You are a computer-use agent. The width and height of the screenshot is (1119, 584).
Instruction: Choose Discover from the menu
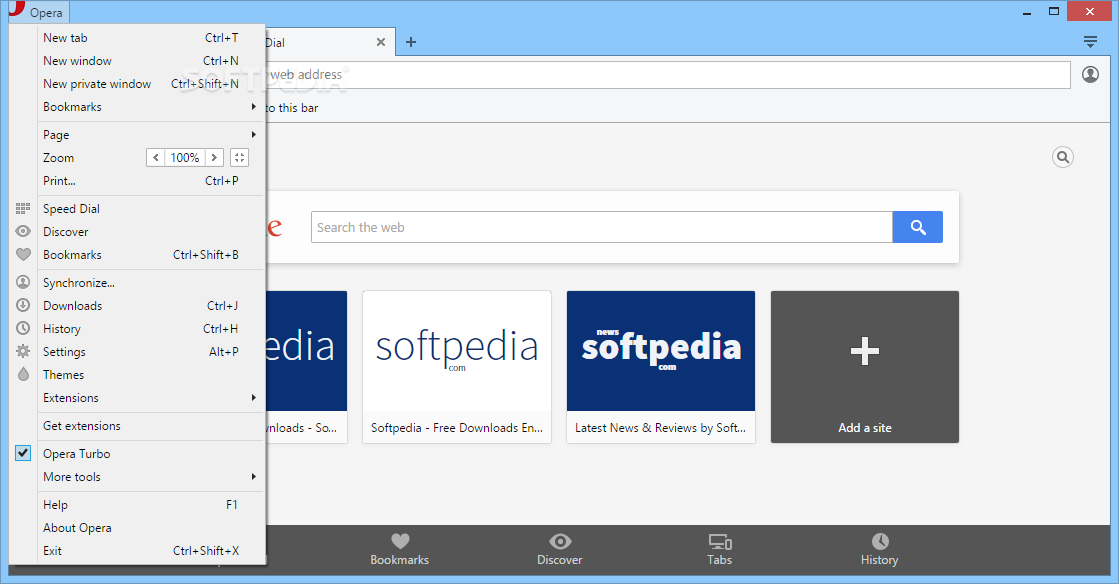pos(151,231)
